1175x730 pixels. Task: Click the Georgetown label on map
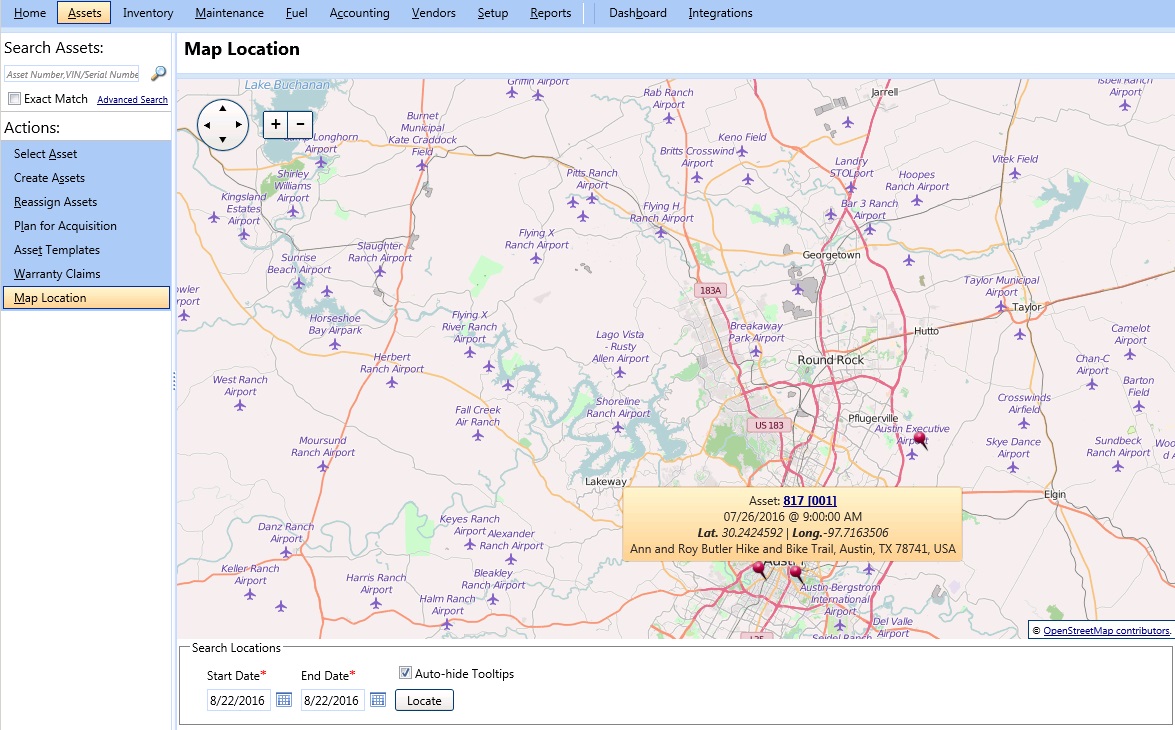(831, 255)
